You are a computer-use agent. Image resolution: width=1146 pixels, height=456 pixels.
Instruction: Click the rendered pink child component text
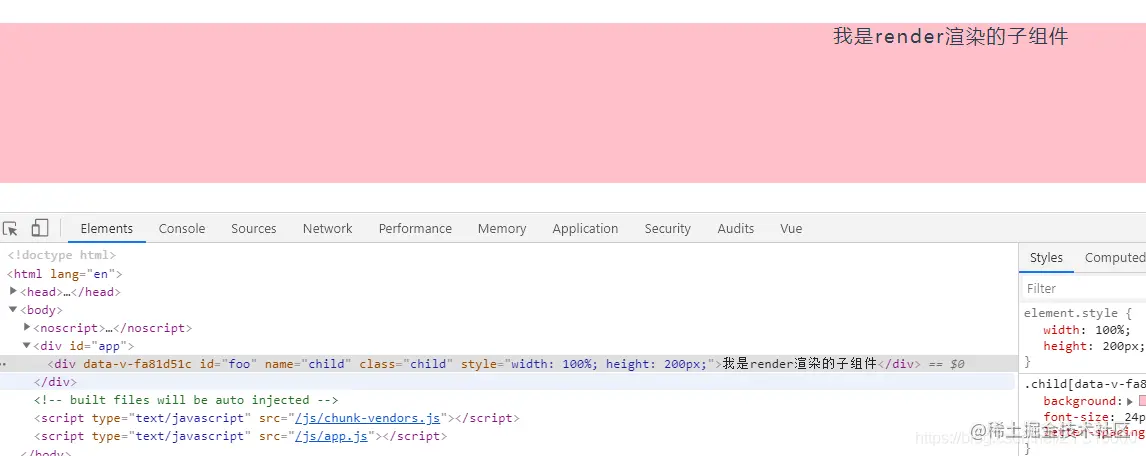(x=950, y=36)
